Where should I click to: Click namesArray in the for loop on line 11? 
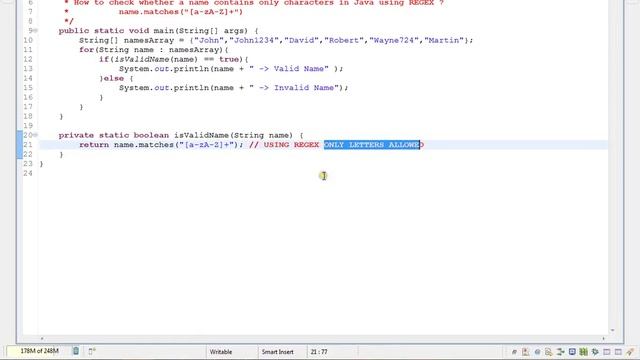point(193,50)
